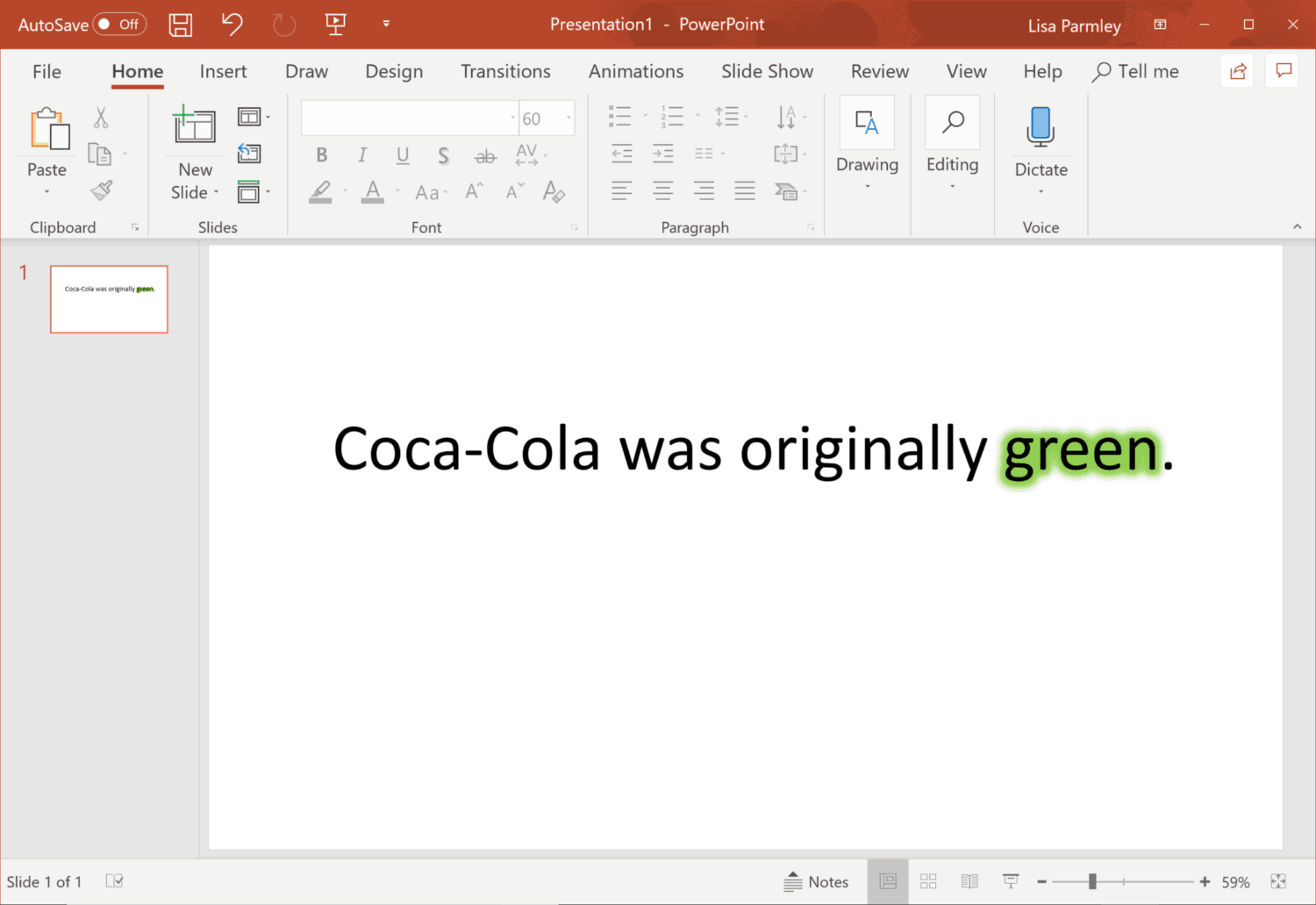Align text to the right
This screenshot has width=1316, height=905.
[704, 190]
